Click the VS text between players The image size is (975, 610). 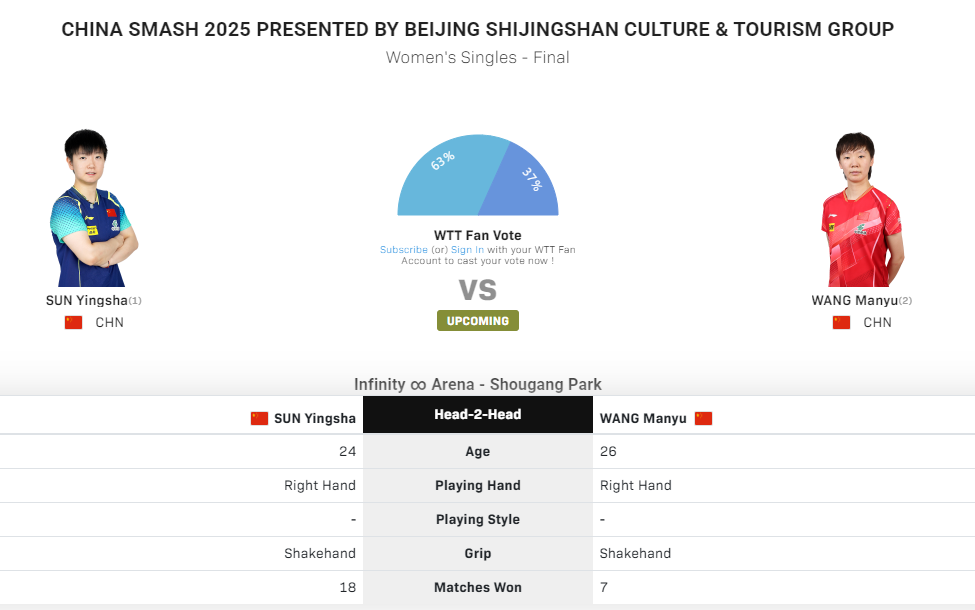coord(478,290)
